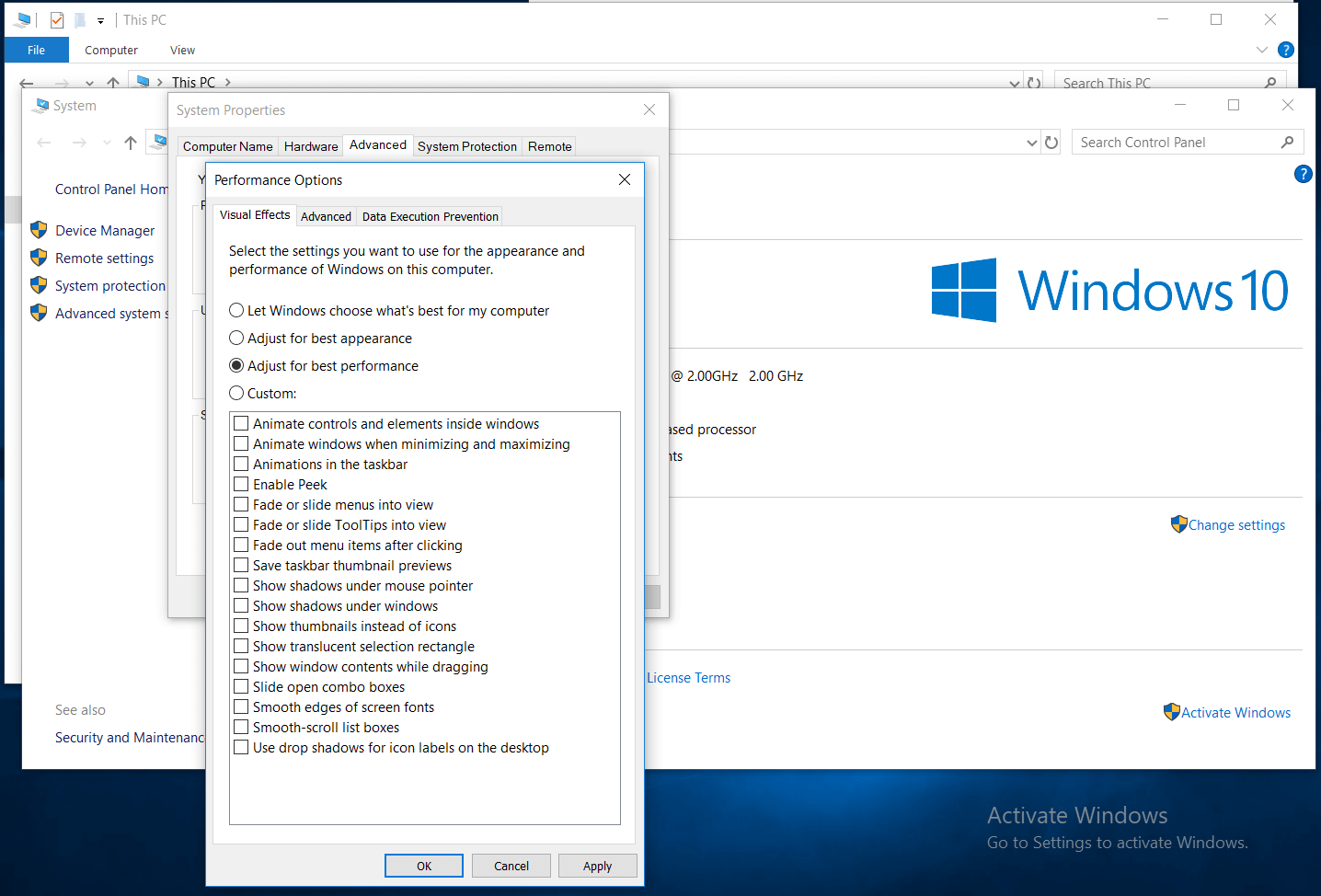Click the System protection shield icon

click(x=39, y=285)
